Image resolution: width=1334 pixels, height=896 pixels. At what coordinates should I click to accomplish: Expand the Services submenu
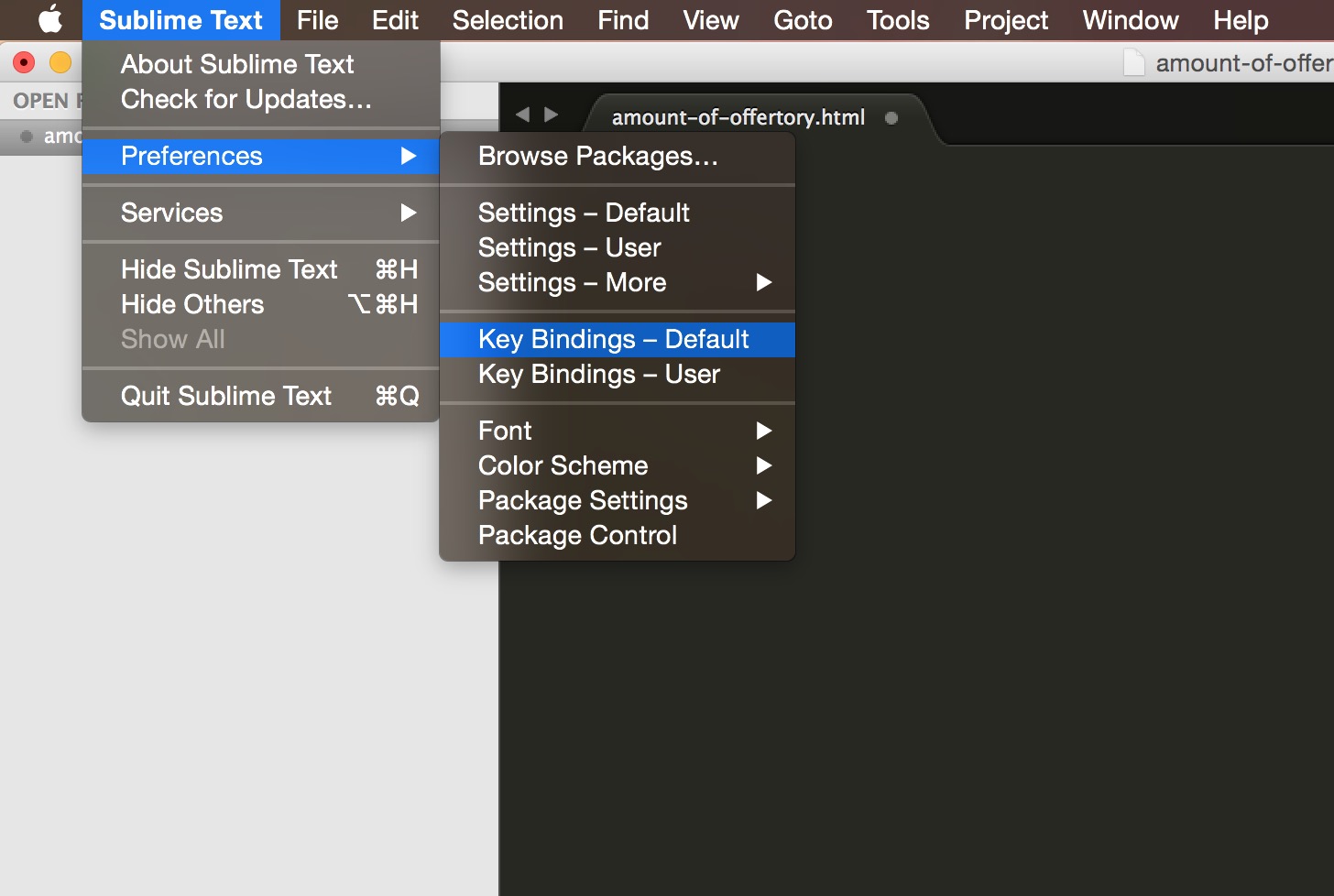(261, 213)
